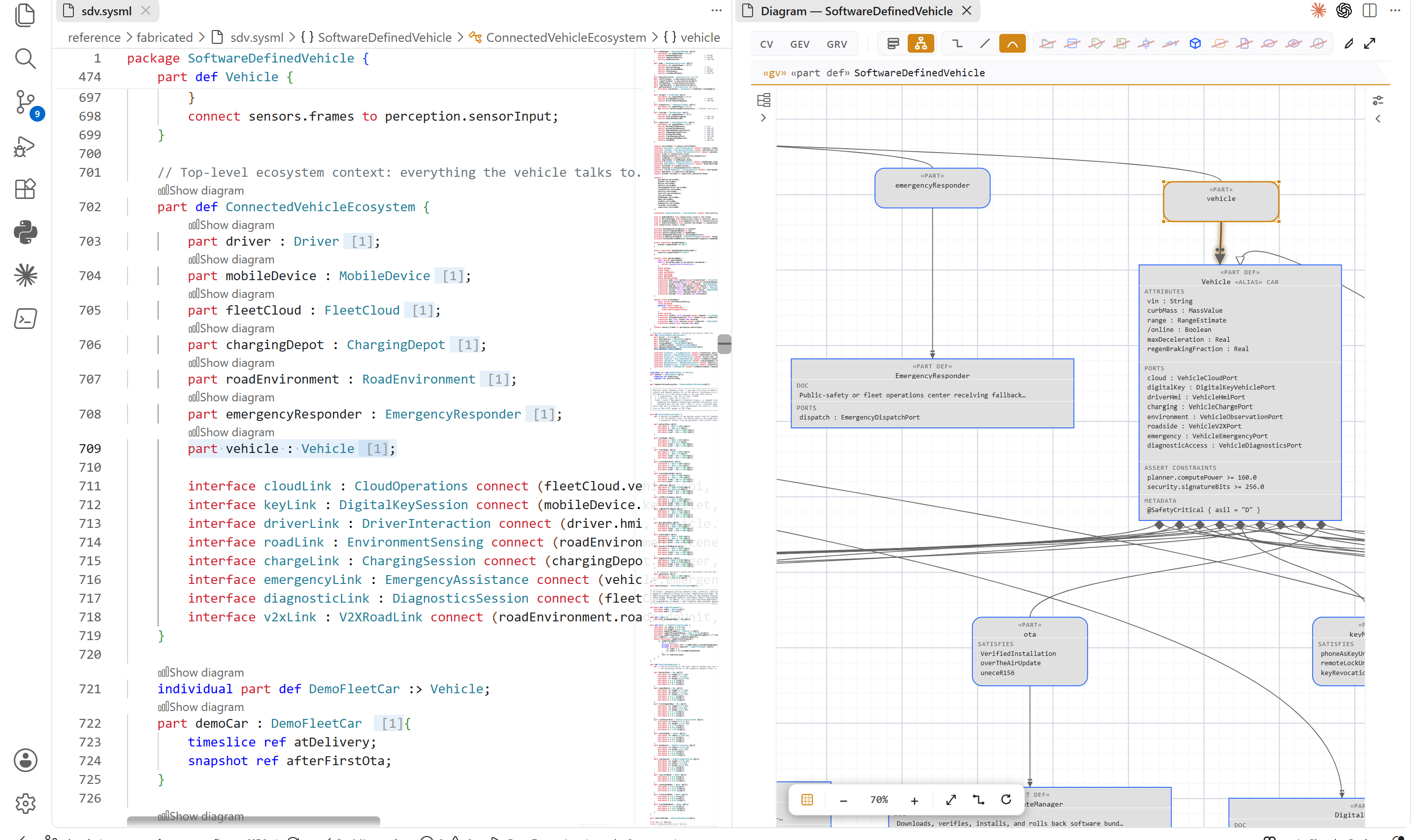Click the pencil edit icon in diagram toolbar

(x=1349, y=44)
